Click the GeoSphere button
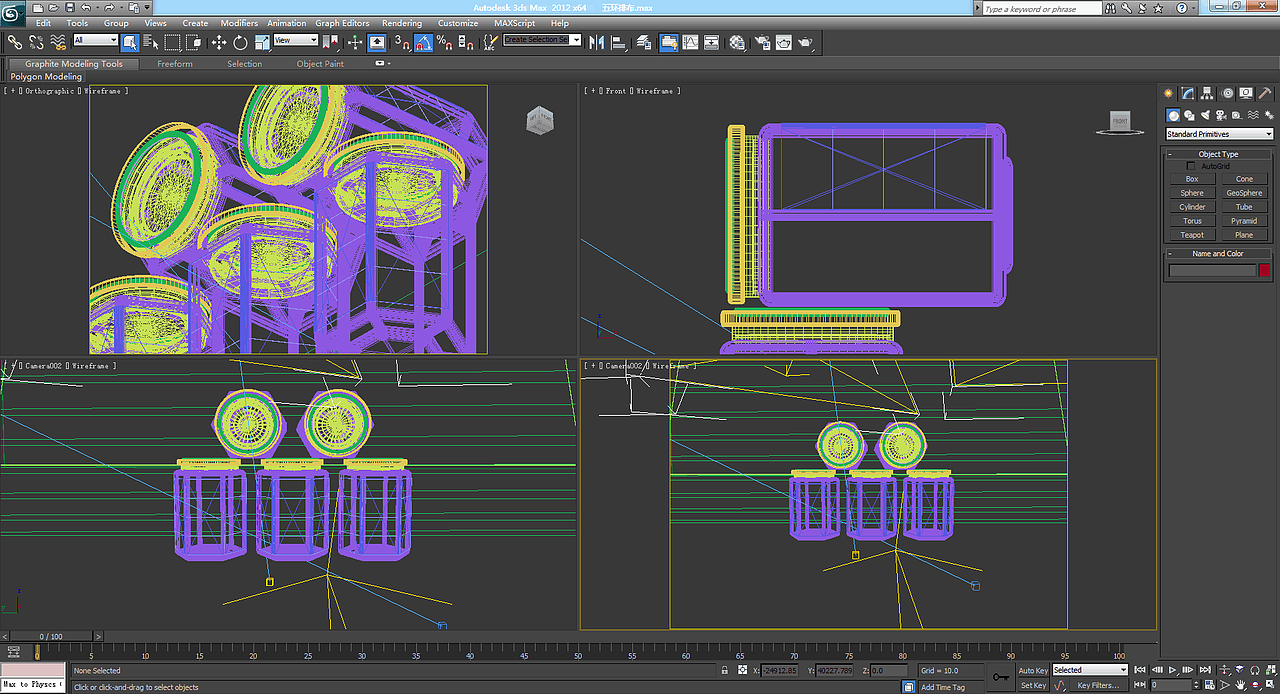The width and height of the screenshot is (1280, 694). tap(1244, 193)
